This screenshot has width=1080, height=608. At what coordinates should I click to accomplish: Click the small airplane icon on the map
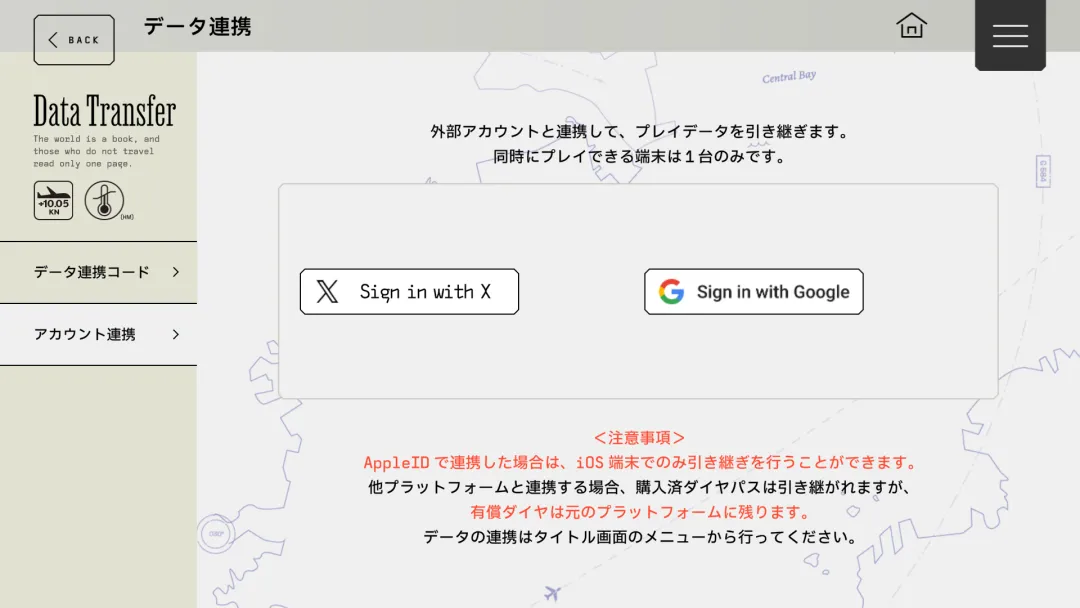click(x=552, y=593)
